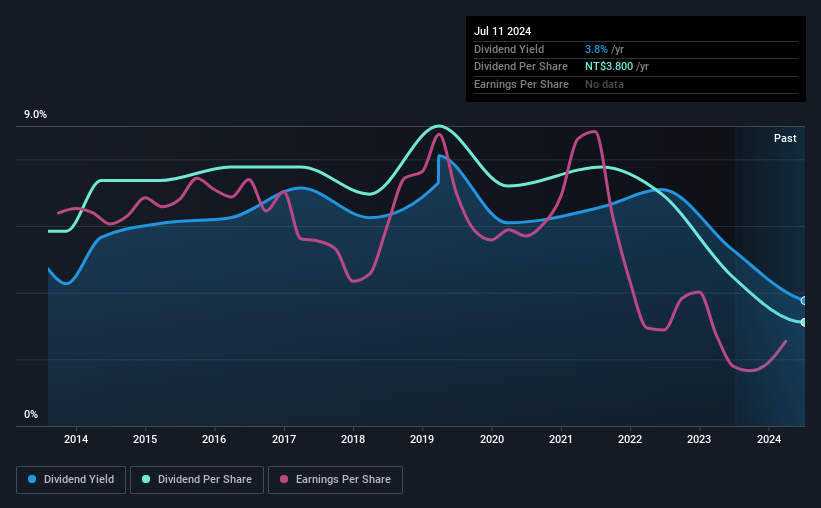
Task: Click the 2016 x-axis label
Action: [x=214, y=439]
